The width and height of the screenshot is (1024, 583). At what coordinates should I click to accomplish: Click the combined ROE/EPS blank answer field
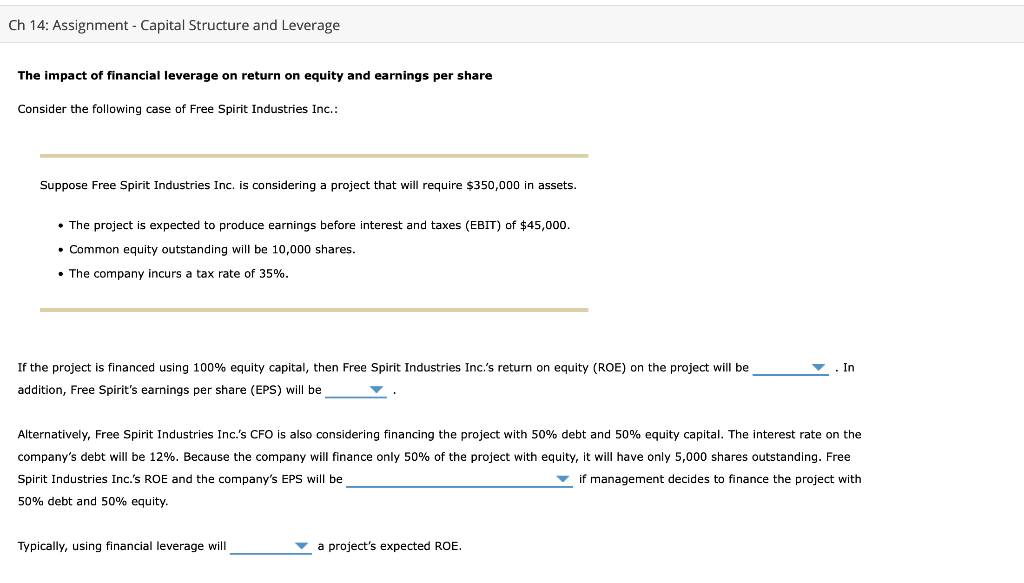(460, 481)
